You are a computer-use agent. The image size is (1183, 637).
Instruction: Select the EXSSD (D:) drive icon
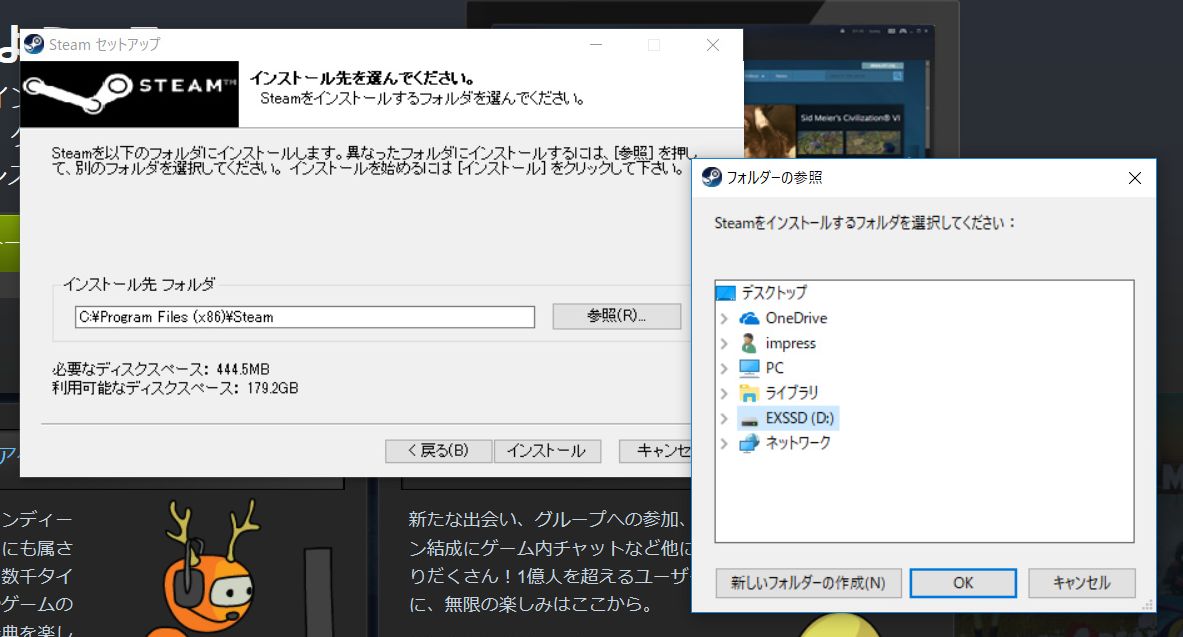(x=747, y=418)
